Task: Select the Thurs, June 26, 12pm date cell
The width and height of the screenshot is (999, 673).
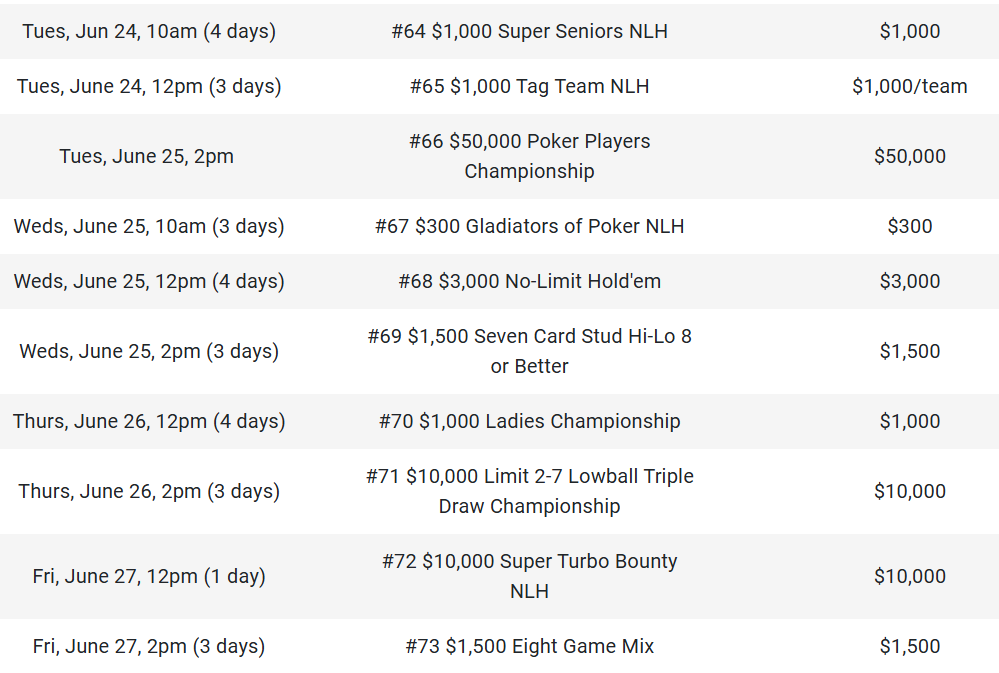Action: (x=149, y=421)
